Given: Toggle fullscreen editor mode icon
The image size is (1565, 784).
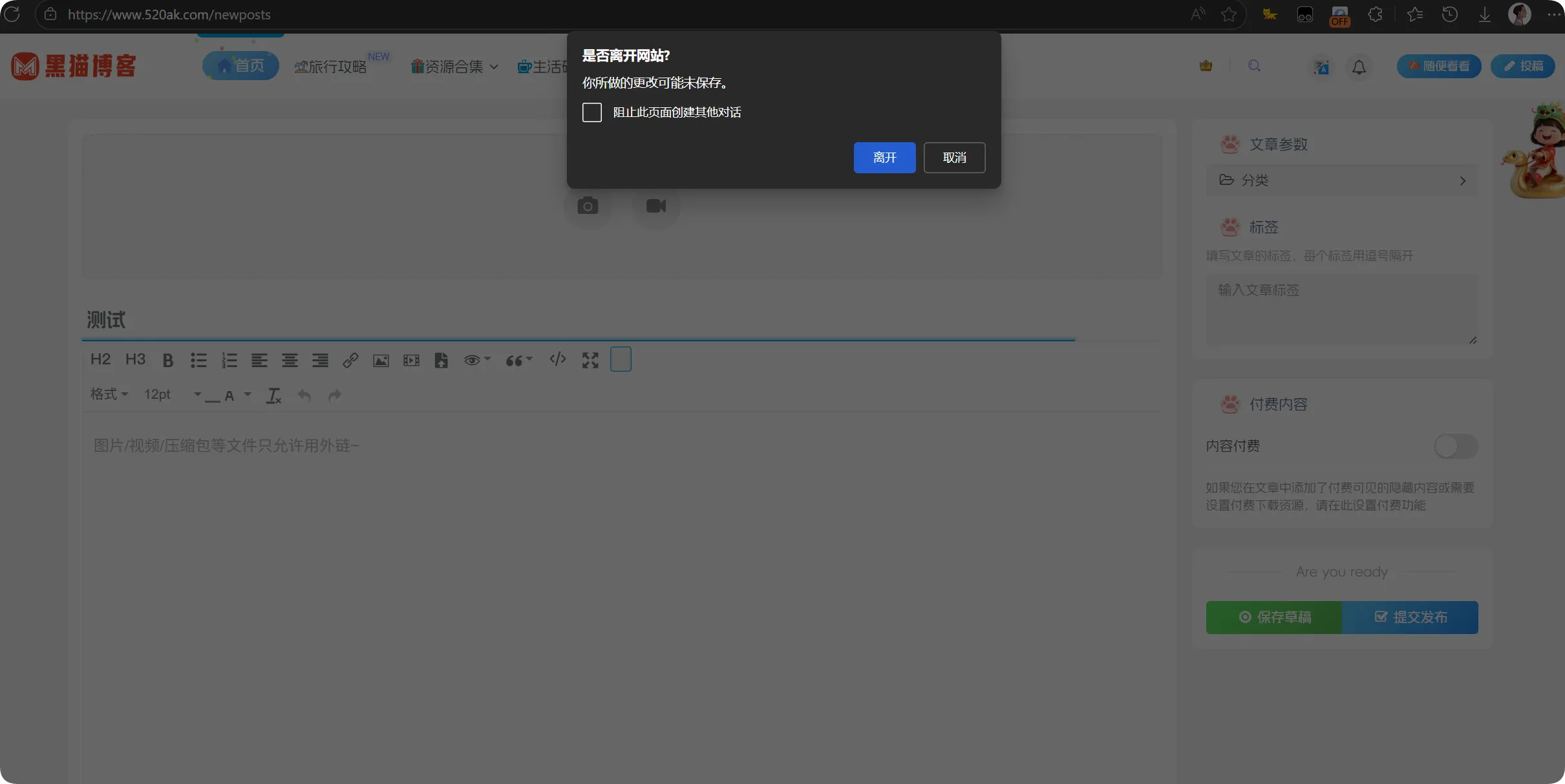Looking at the screenshot, I should (x=590, y=360).
